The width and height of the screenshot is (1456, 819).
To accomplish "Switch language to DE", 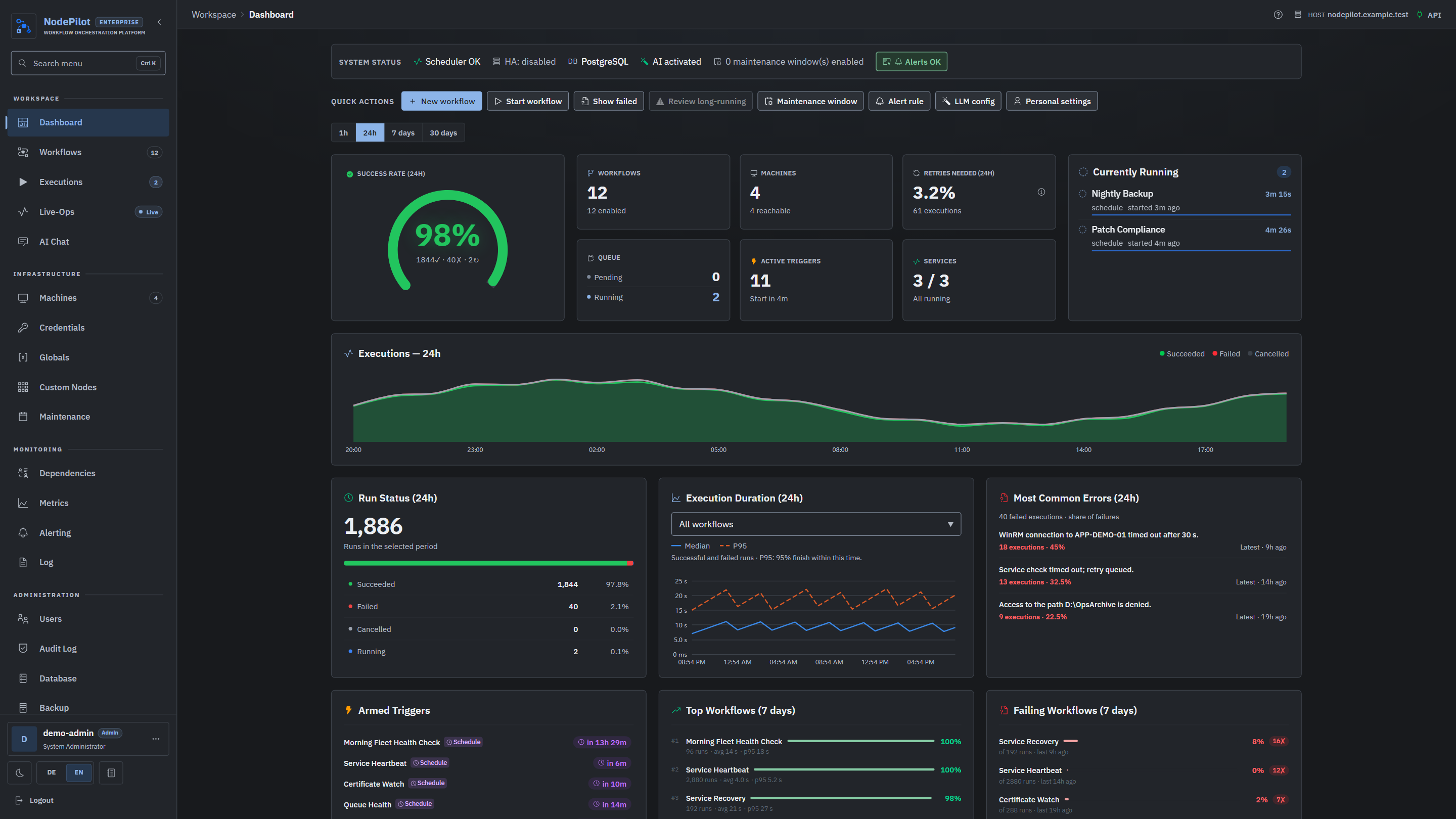I will pyautogui.click(x=52, y=772).
